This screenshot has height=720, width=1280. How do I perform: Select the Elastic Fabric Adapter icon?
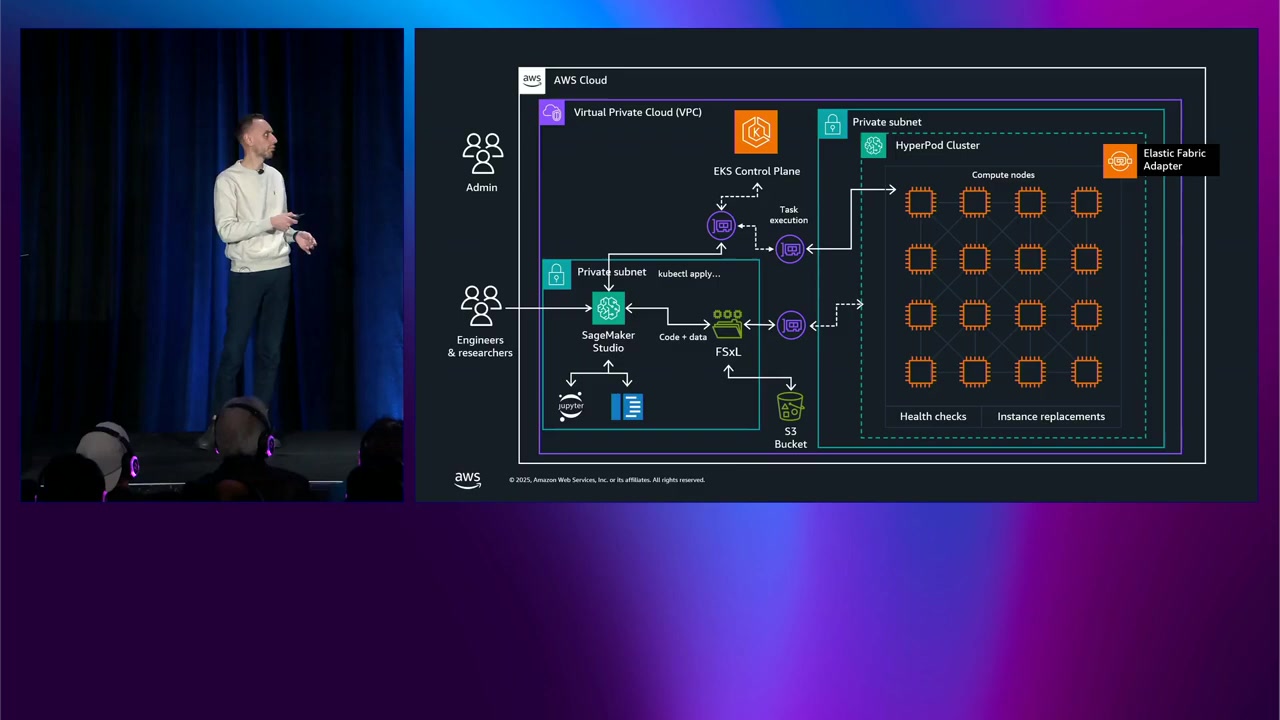1120,160
